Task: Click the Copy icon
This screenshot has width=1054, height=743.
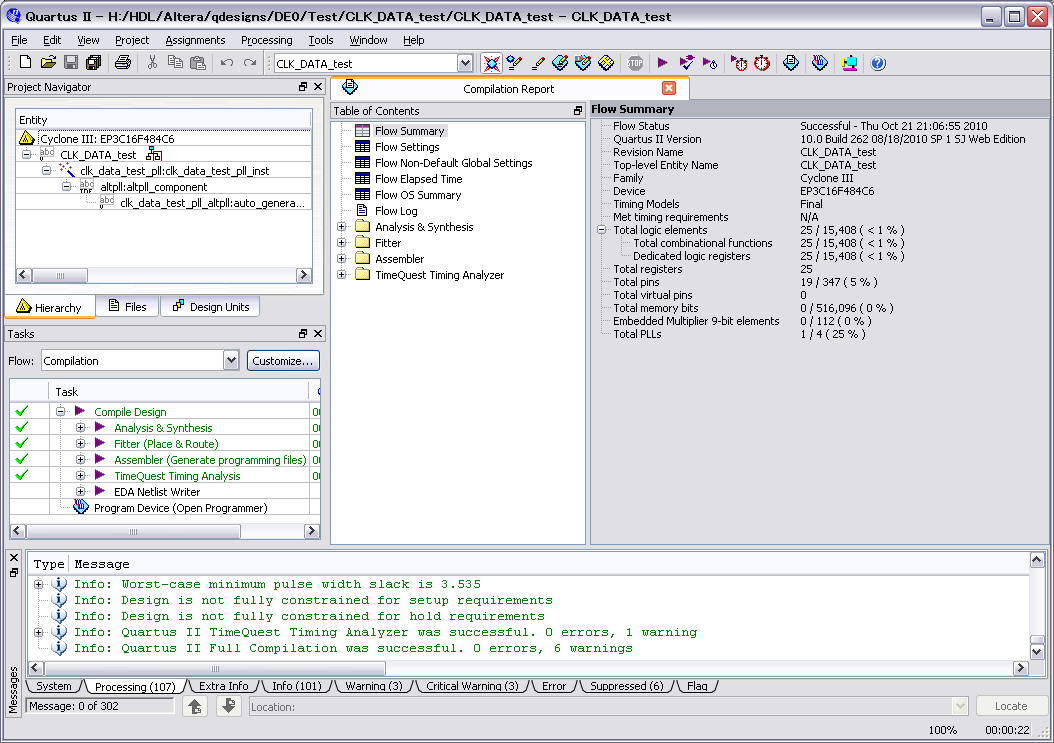Action: (x=175, y=63)
